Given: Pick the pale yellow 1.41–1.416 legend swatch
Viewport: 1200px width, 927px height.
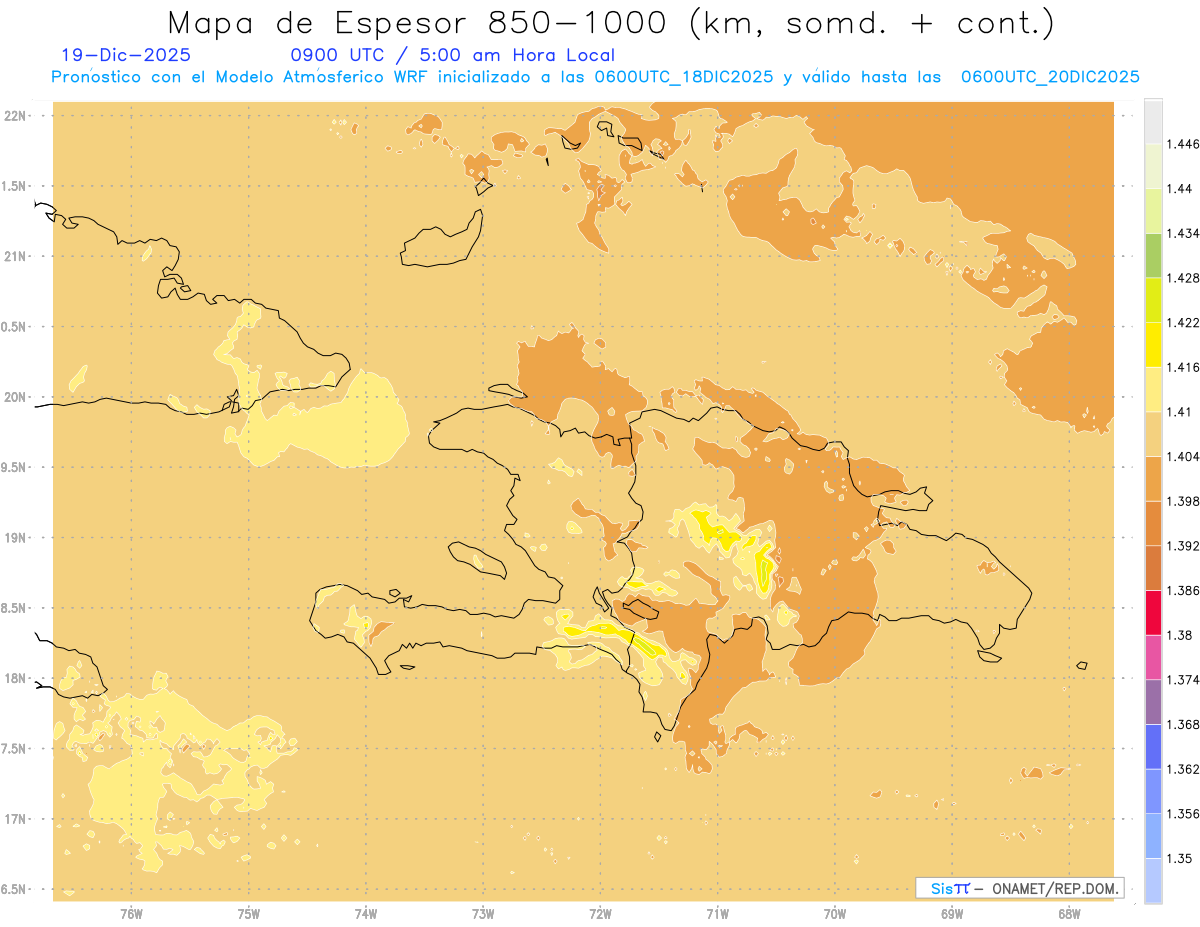Looking at the screenshot, I should (x=1153, y=389).
